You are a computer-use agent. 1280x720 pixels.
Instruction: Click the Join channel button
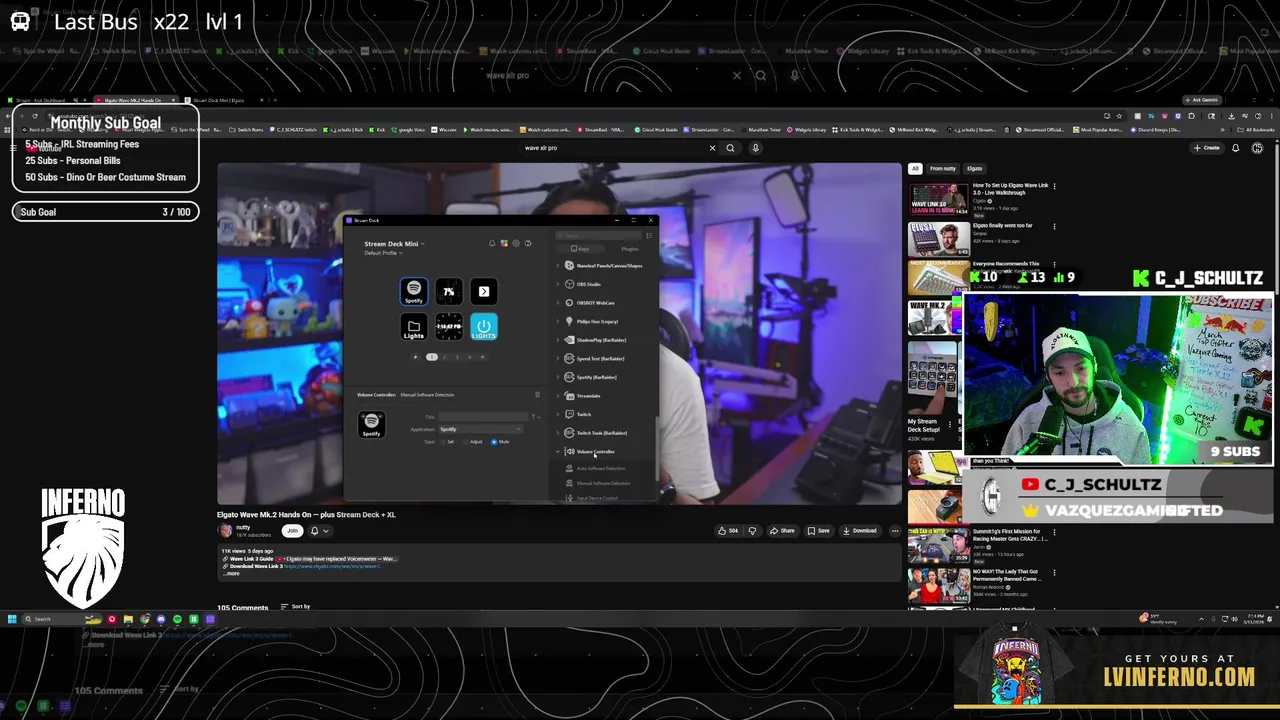pos(292,531)
